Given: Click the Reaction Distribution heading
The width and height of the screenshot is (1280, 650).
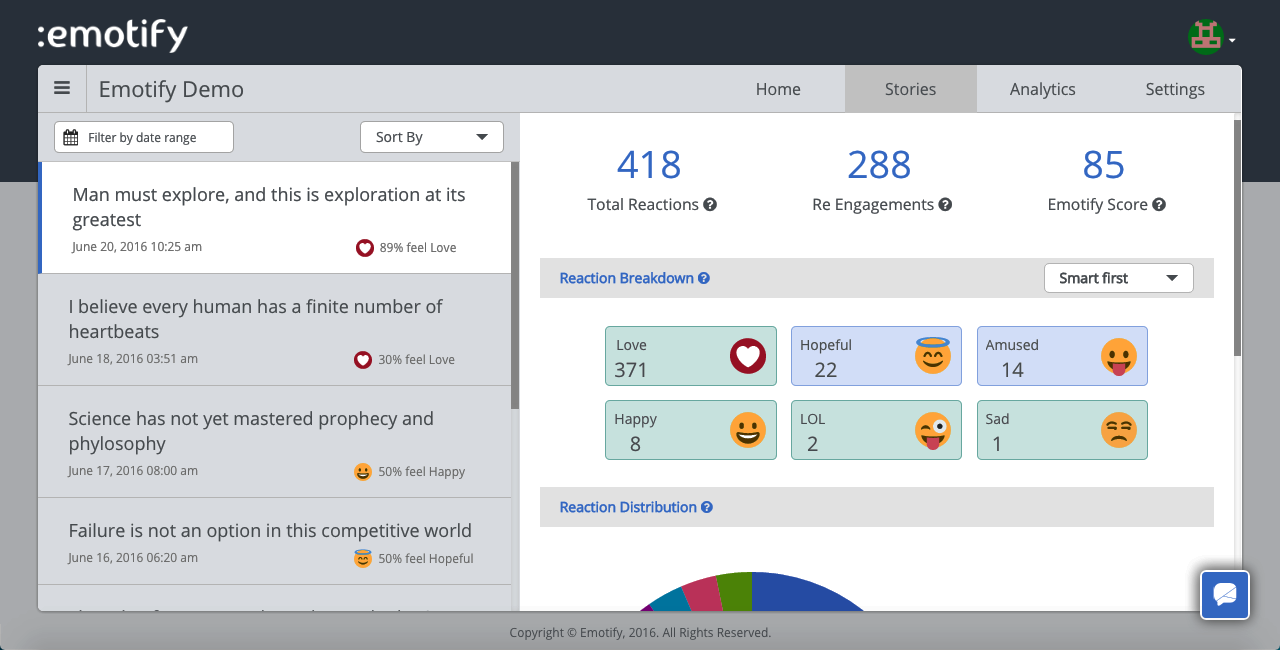Looking at the screenshot, I should tap(628, 507).
